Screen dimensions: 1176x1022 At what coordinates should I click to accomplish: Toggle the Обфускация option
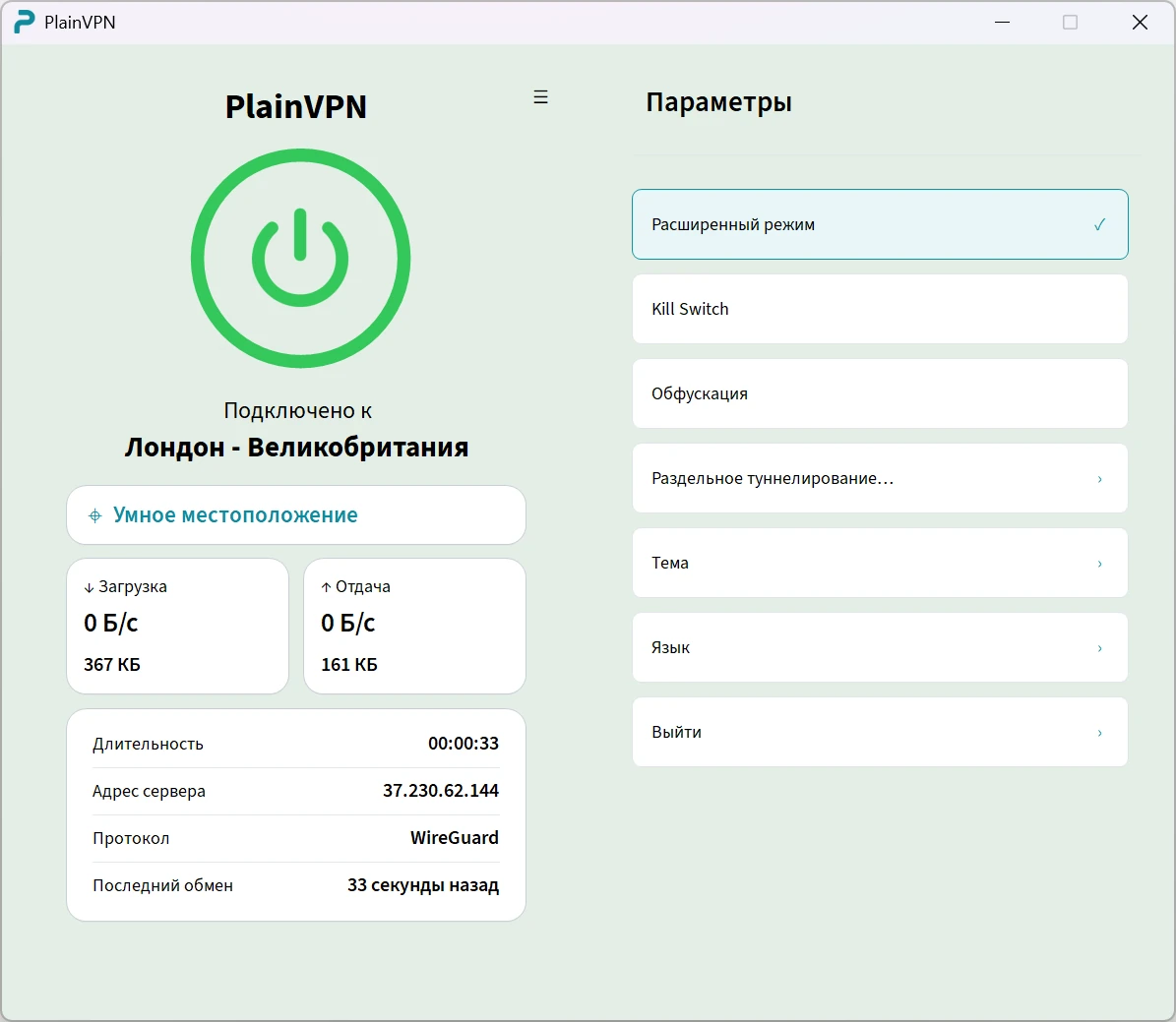880,393
